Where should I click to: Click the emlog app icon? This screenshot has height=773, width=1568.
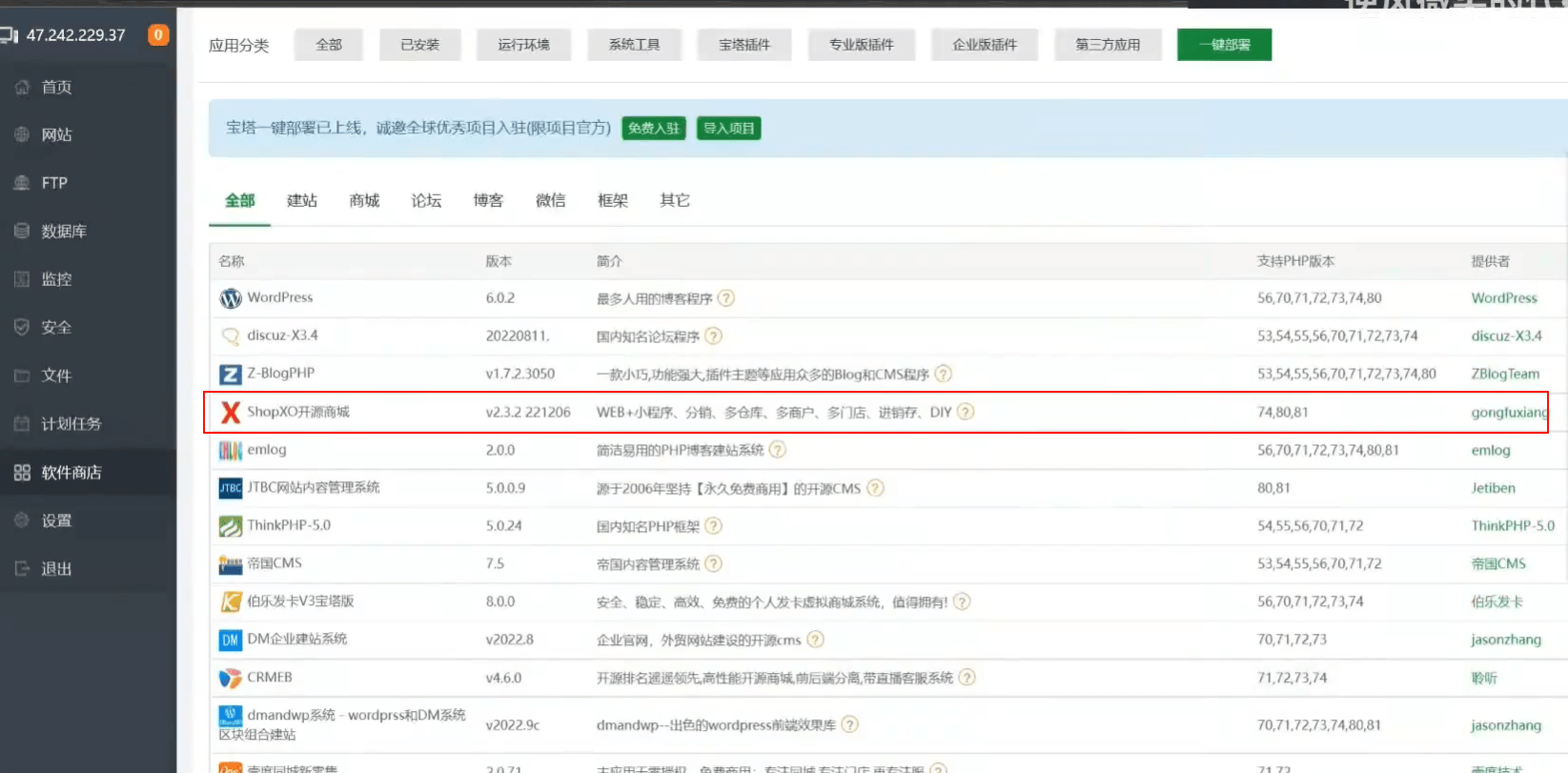coord(231,450)
